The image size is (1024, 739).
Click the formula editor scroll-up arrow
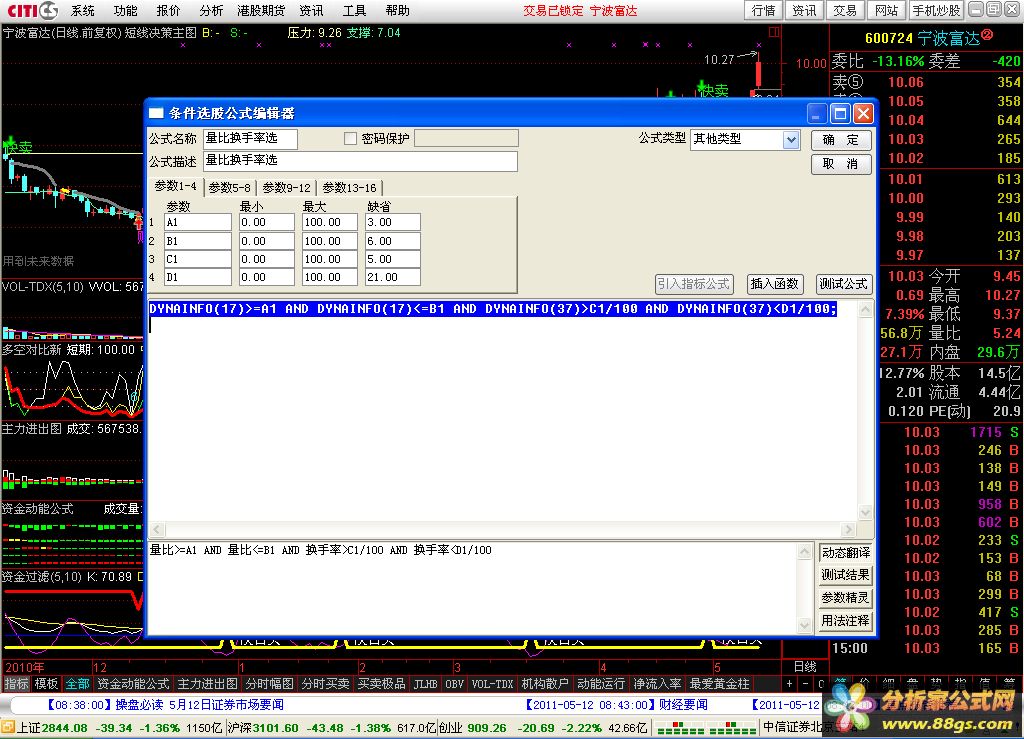pos(865,308)
